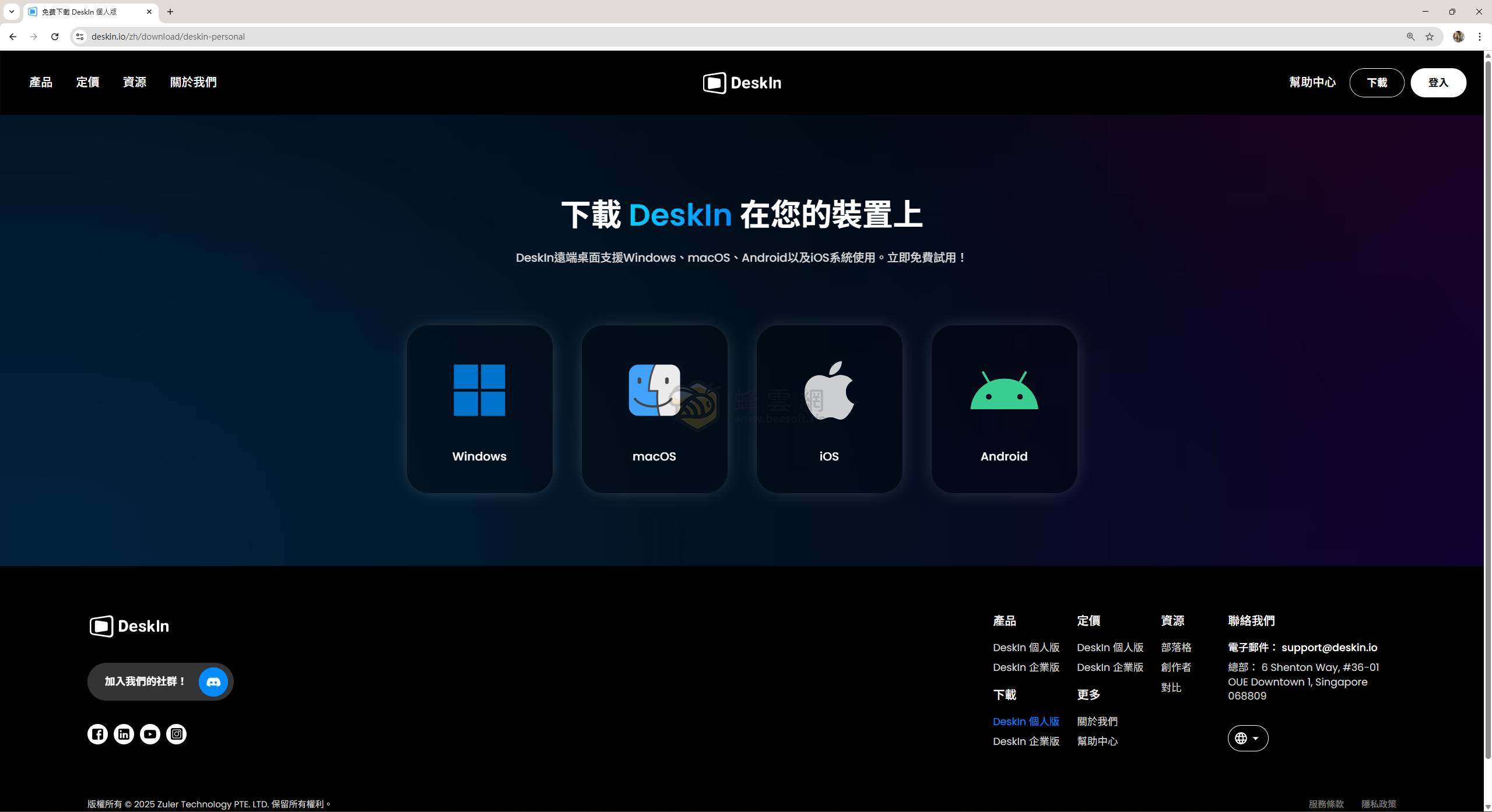Image resolution: width=1492 pixels, height=812 pixels.
Task: Open DeskIn's Facebook page icon
Action: coord(97,734)
